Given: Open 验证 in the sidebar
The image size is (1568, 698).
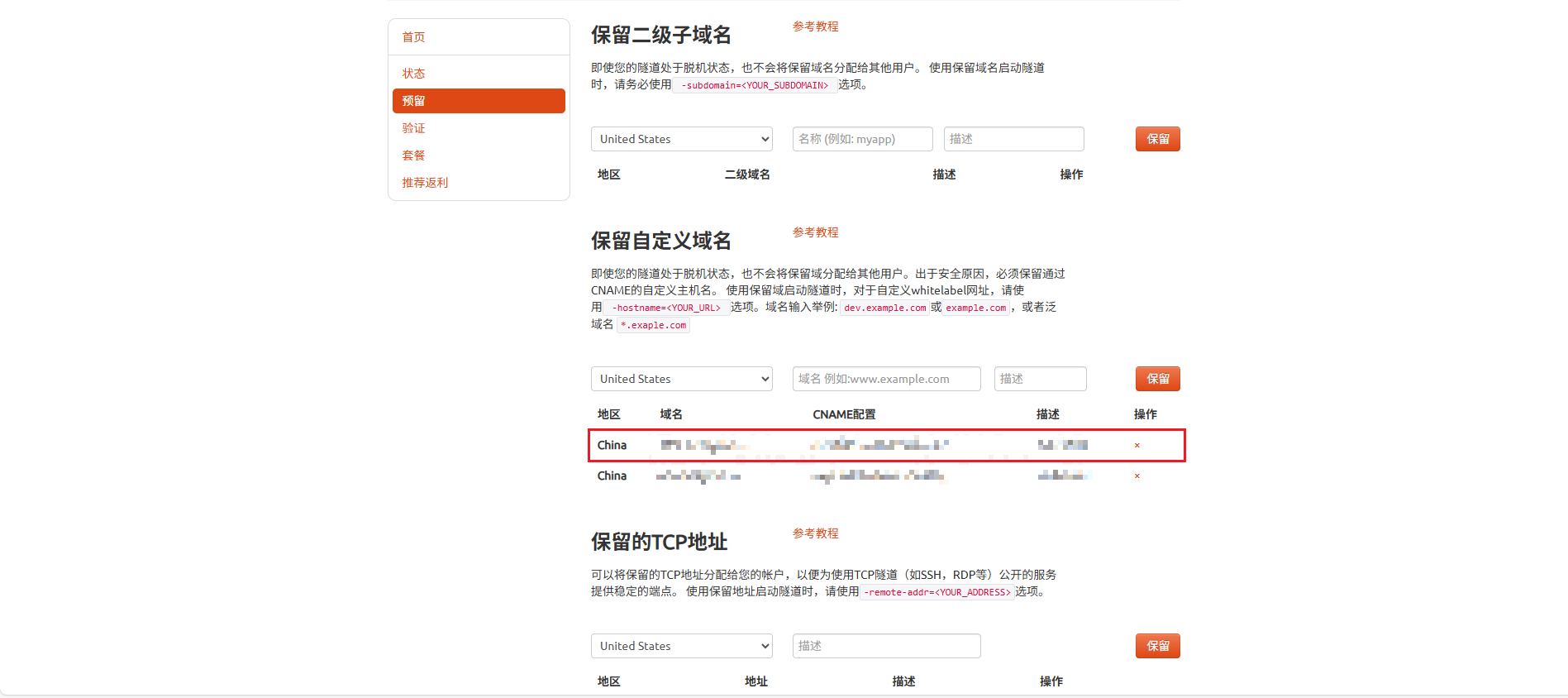Looking at the screenshot, I should point(414,128).
